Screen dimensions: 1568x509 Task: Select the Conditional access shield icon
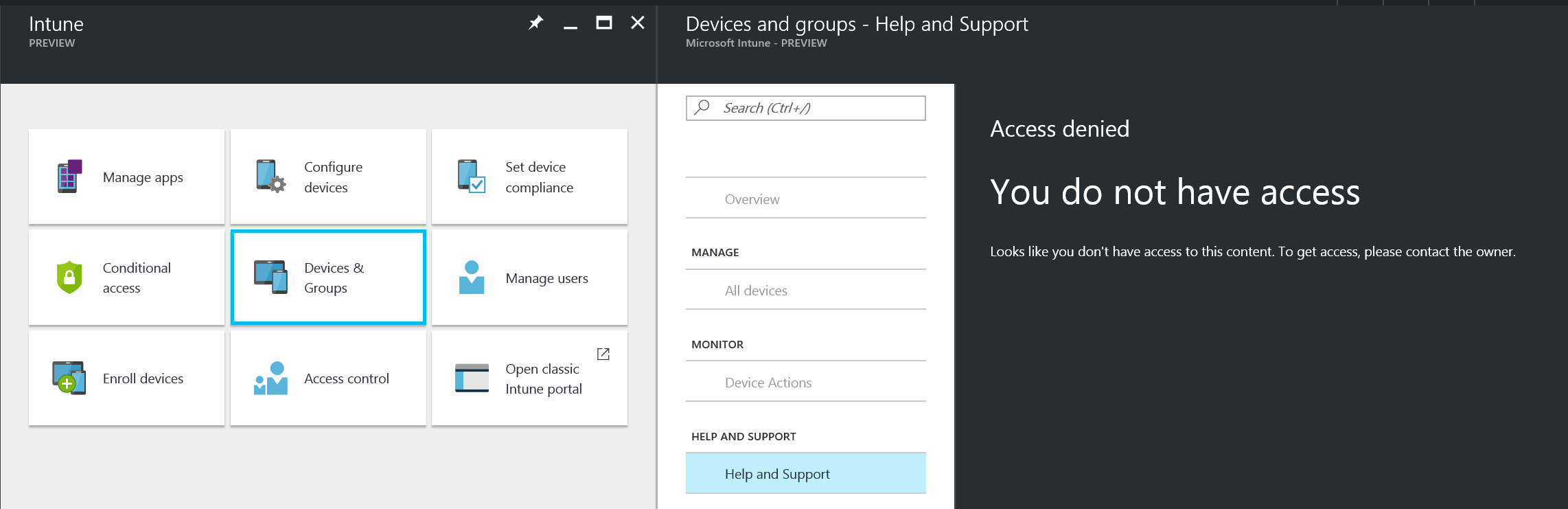pos(69,278)
